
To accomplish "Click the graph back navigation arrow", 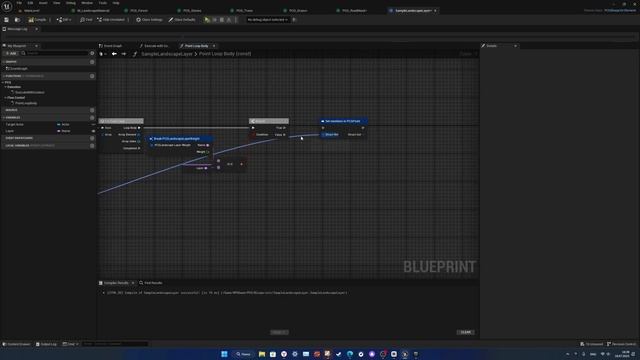I will pyautogui.click(x=114, y=54).
